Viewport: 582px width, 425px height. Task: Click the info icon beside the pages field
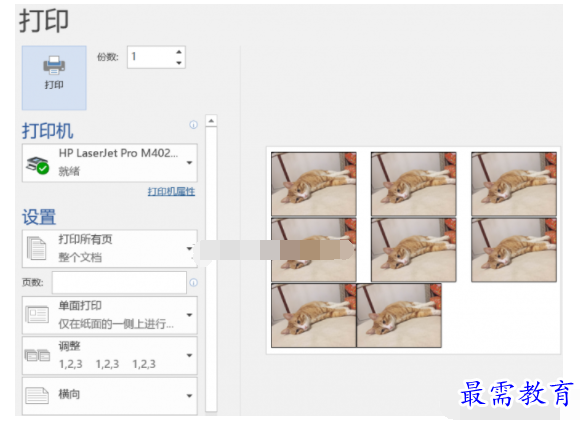[x=193, y=282]
